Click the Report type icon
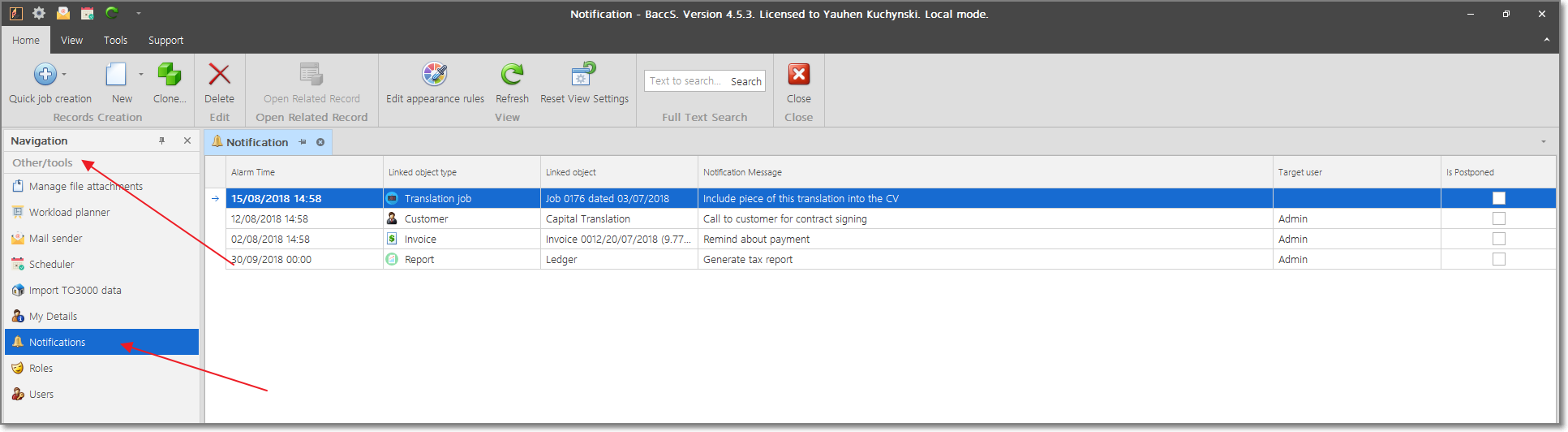 coord(392,259)
